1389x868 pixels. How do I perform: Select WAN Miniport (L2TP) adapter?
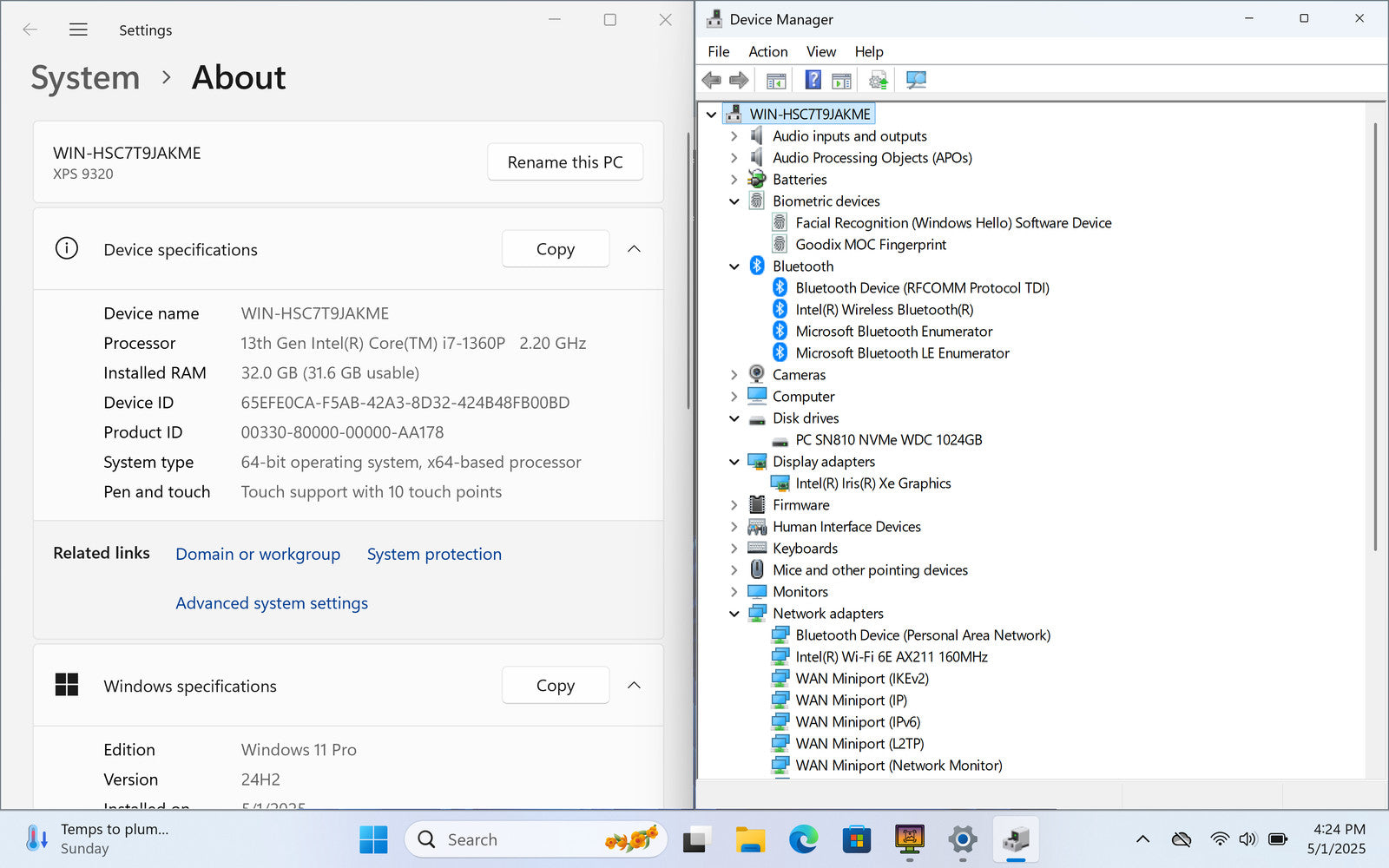(859, 744)
